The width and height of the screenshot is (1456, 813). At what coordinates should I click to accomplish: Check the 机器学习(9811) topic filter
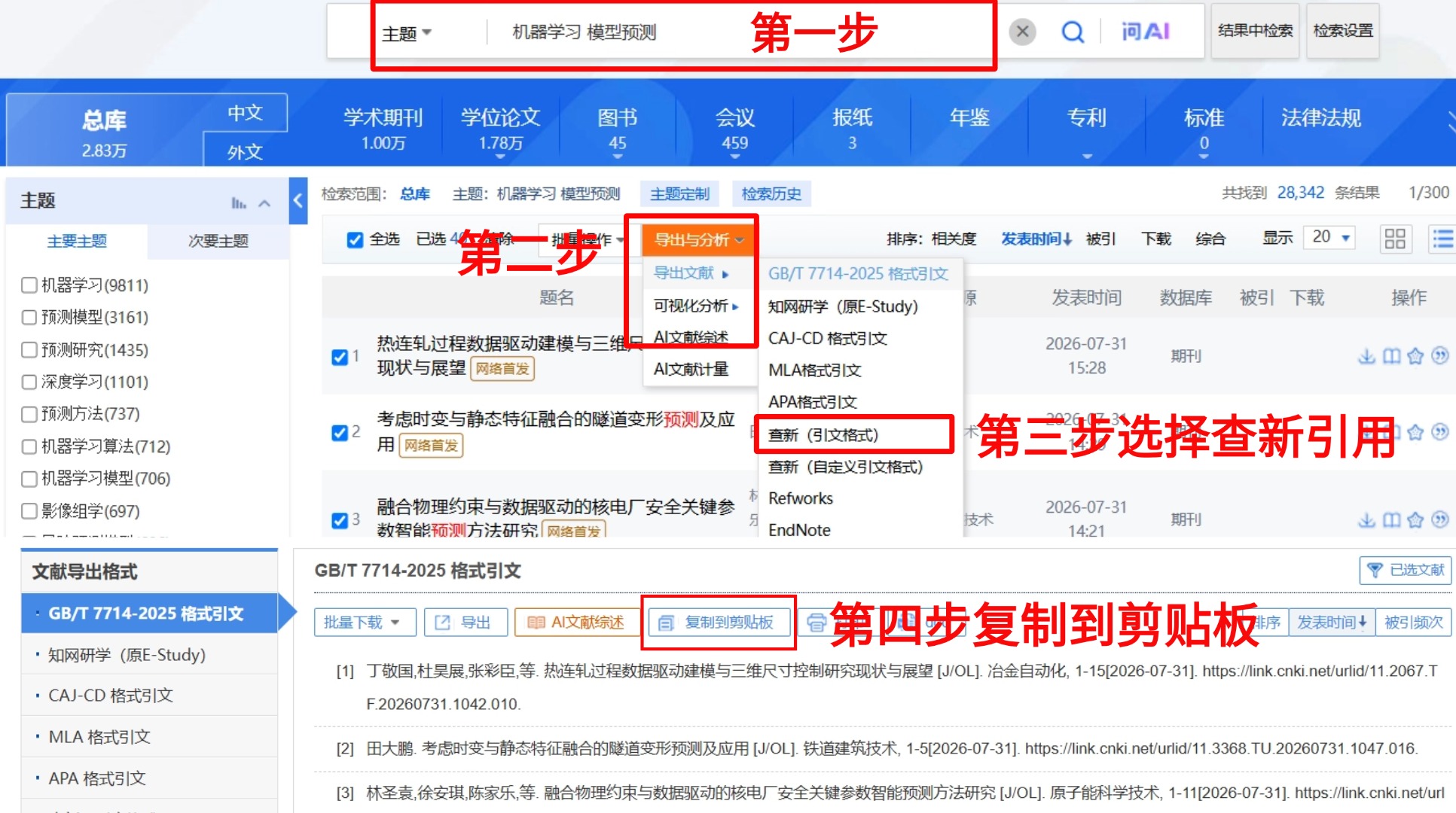29,285
